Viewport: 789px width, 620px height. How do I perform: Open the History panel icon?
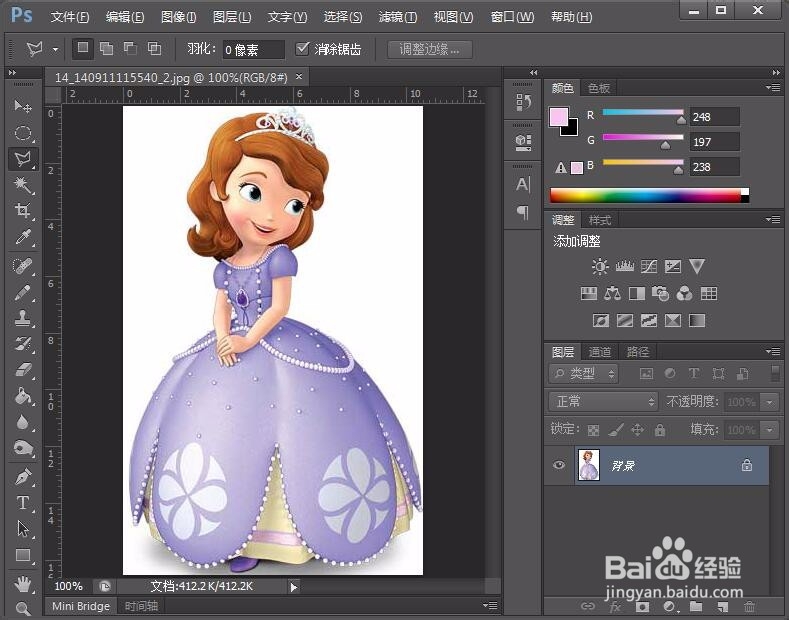523,102
